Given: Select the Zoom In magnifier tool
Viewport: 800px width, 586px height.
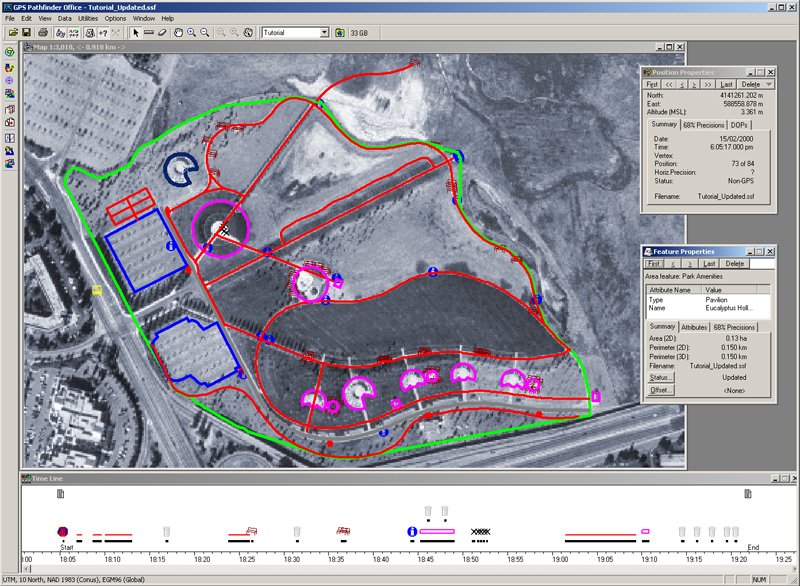Looking at the screenshot, I should click(191, 33).
